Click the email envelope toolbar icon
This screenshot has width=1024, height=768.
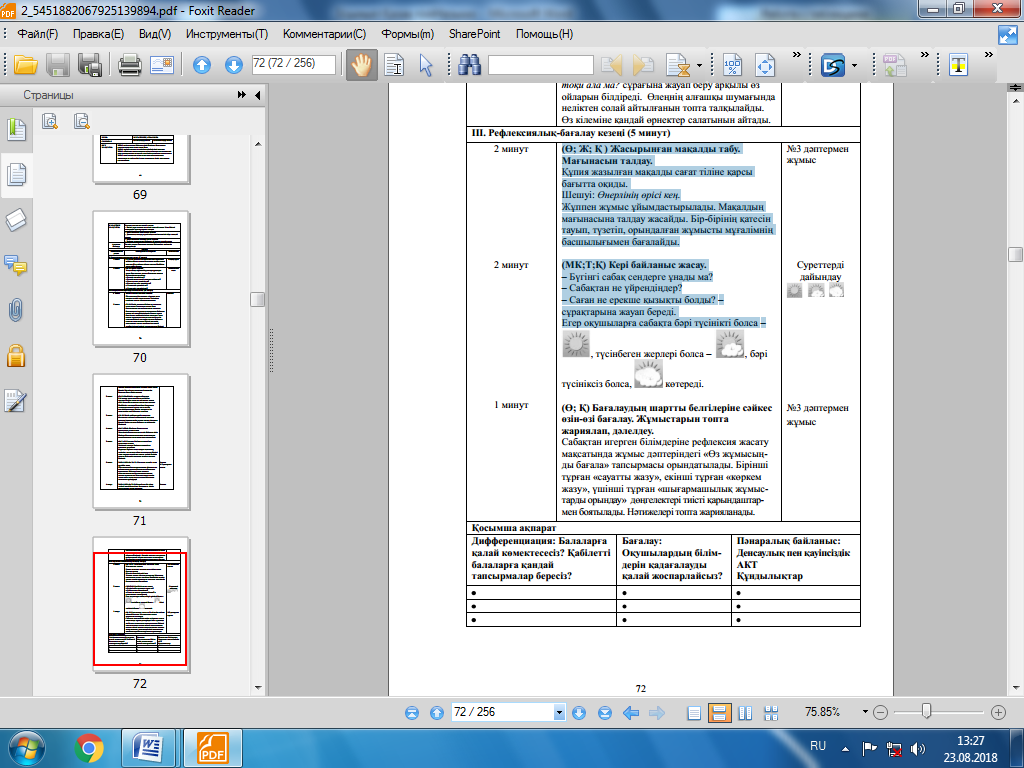(161, 65)
